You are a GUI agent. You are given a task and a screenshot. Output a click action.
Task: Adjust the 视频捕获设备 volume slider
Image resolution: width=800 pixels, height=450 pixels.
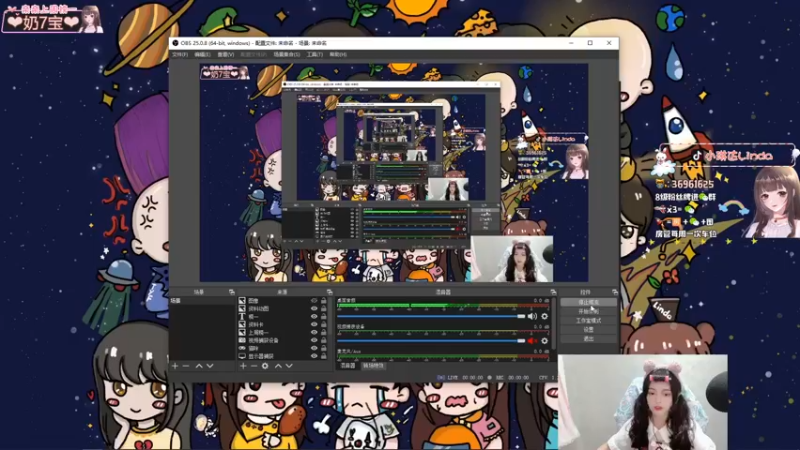(x=431, y=341)
